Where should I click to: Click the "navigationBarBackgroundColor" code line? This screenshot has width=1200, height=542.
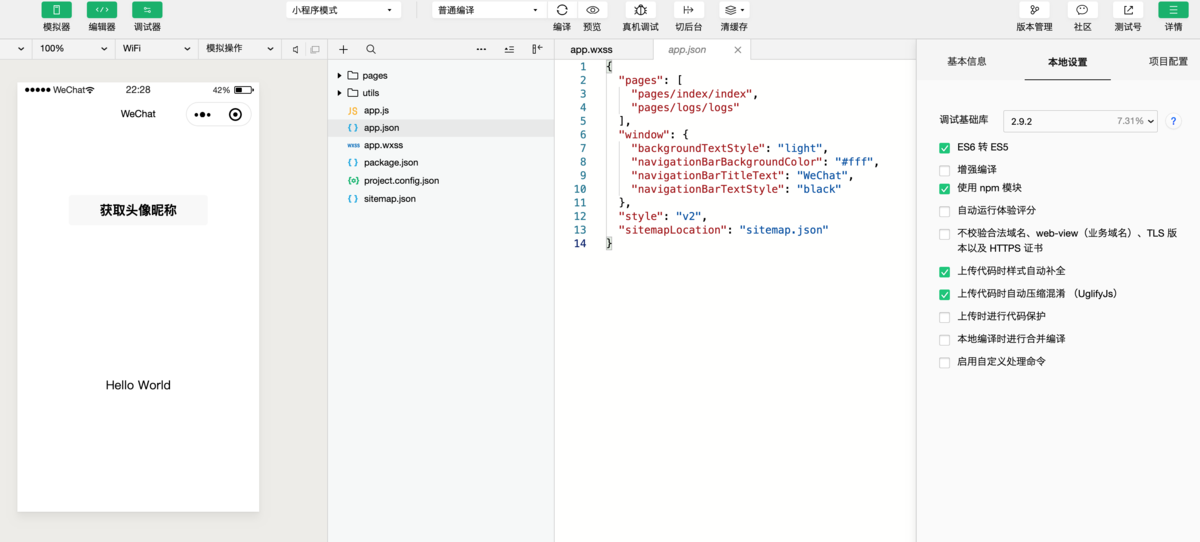pyautogui.click(x=755, y=162)
